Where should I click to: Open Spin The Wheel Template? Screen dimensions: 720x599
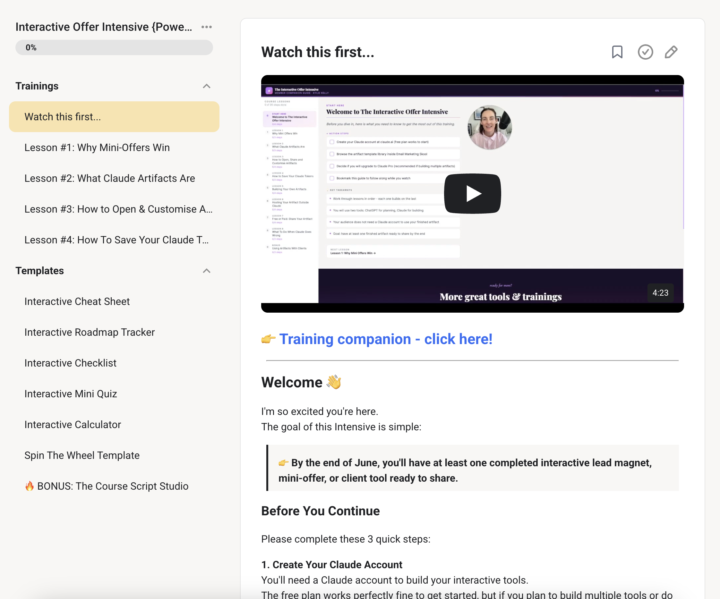coord(114,455)
